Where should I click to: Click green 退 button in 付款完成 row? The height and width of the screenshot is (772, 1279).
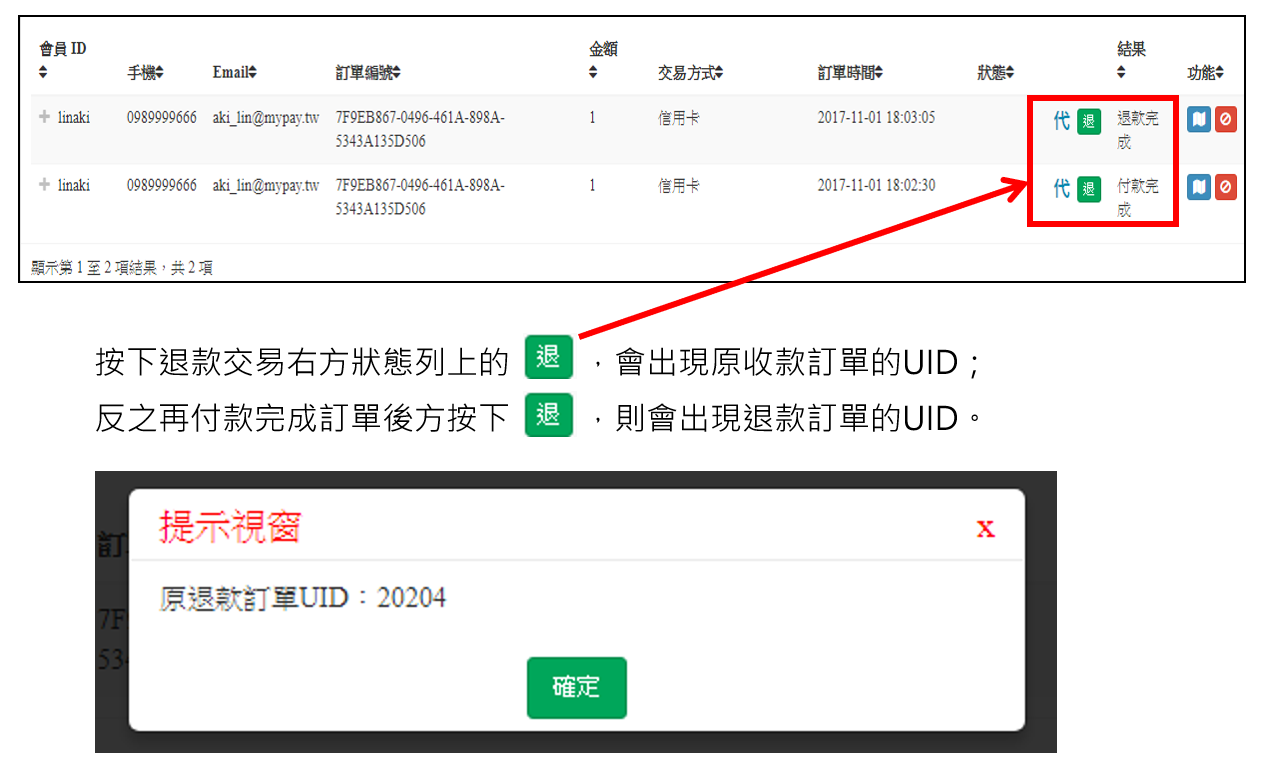[x=1089, y=188]
